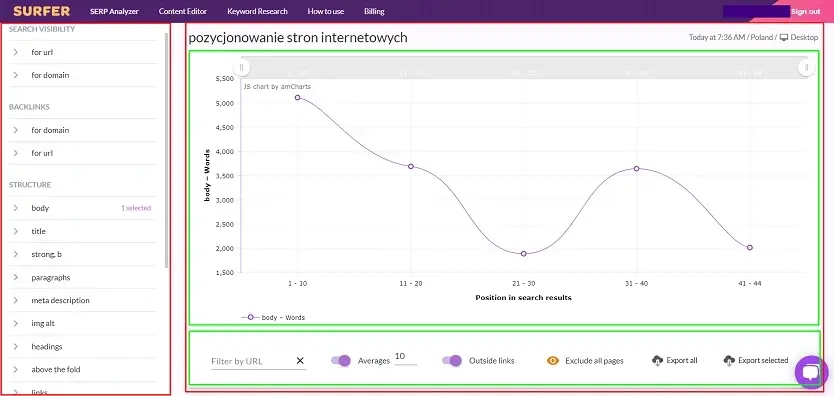Click the STRUCTURE section header
Screen dimensions: 834x396
tap(30, 184)
